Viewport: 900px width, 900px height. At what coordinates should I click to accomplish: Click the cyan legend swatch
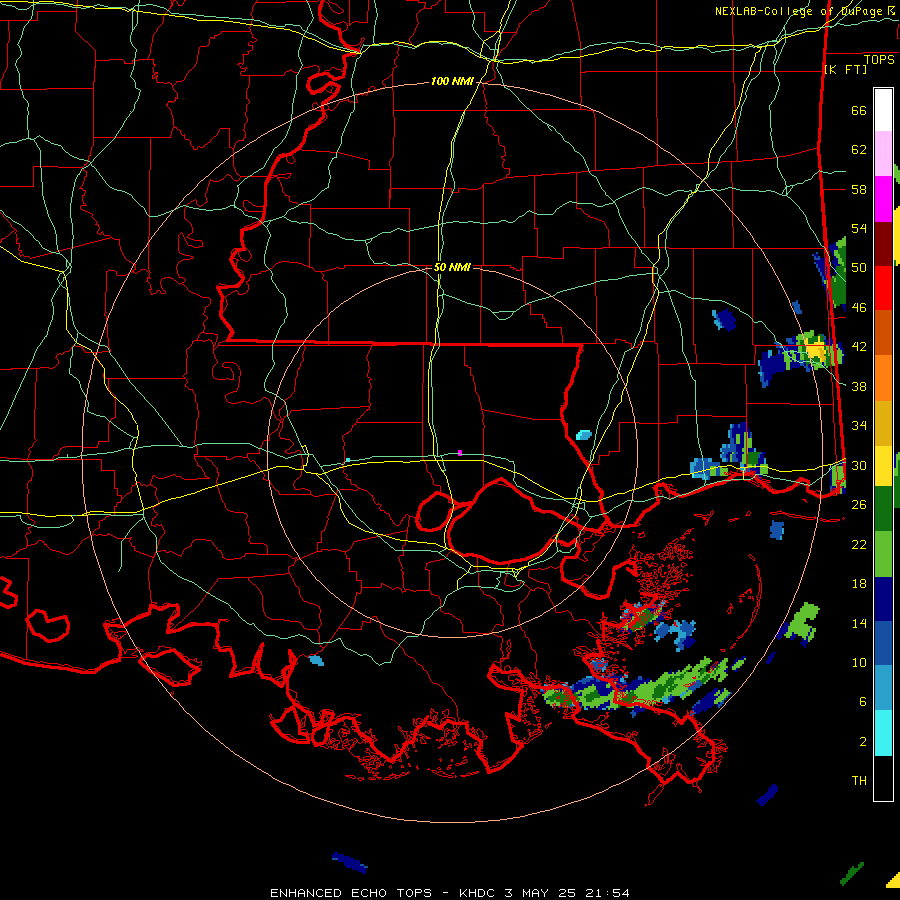(883, 734)
